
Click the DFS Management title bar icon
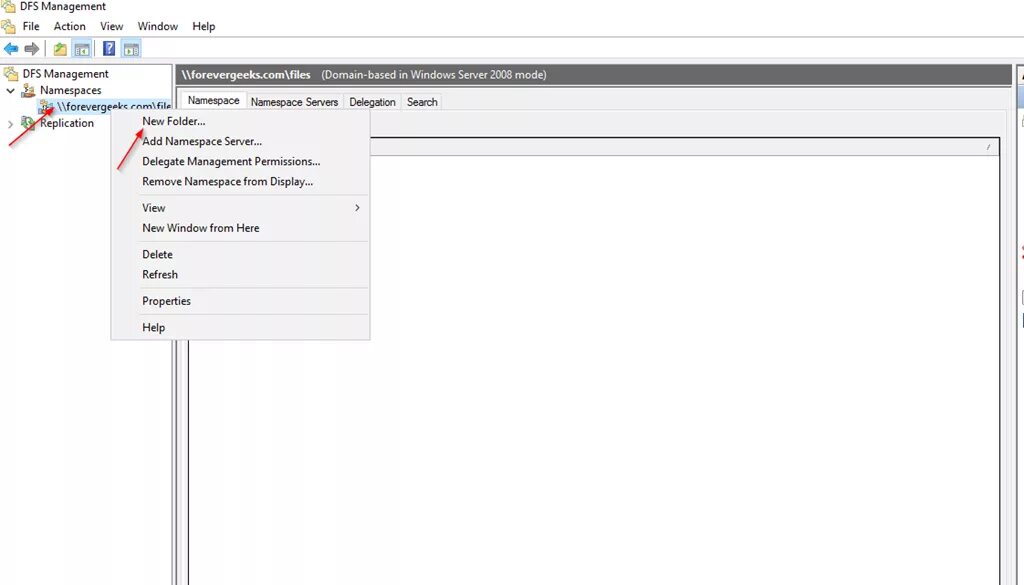point(8,6)
